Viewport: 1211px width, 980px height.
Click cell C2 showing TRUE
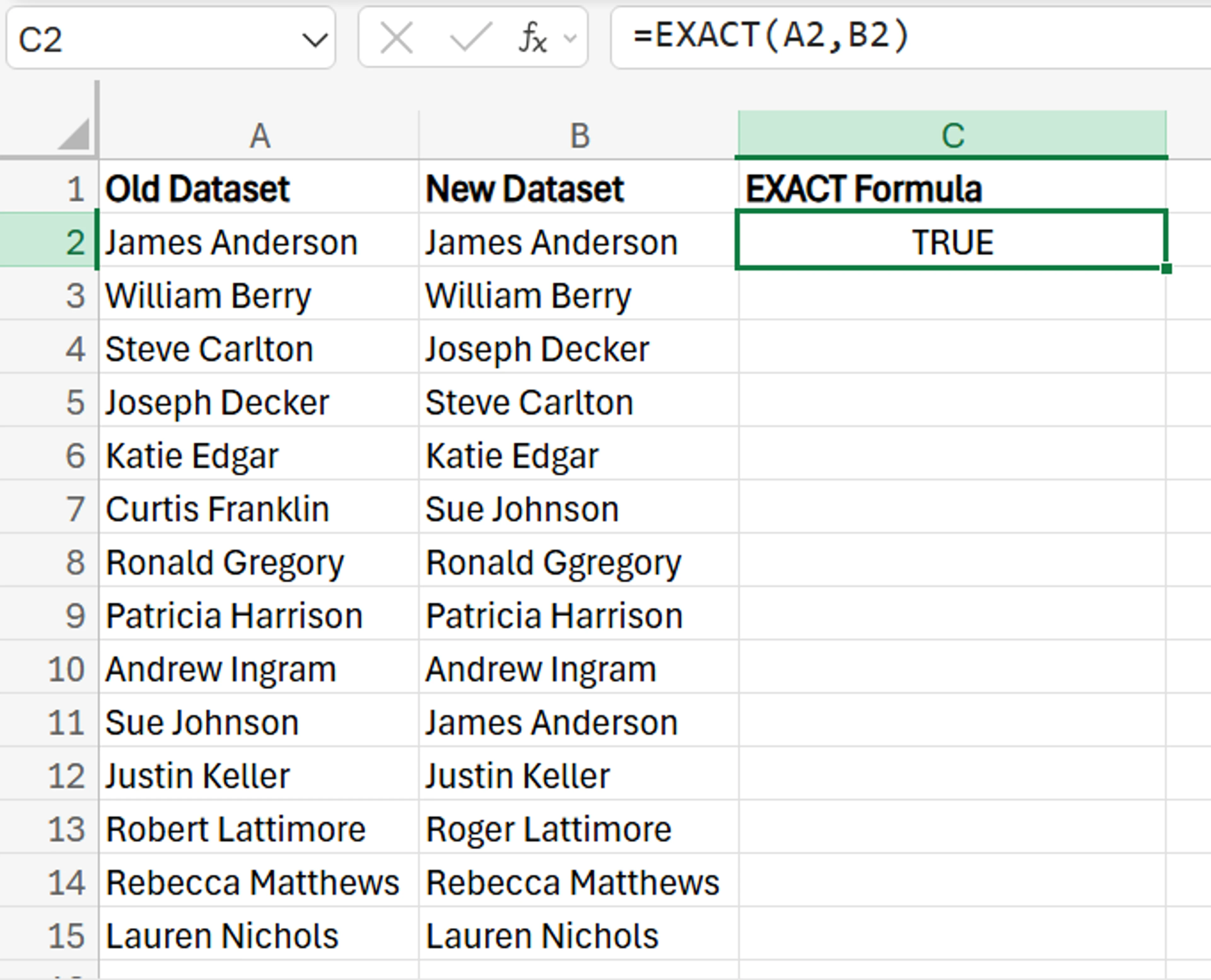[x=951, y=240]
